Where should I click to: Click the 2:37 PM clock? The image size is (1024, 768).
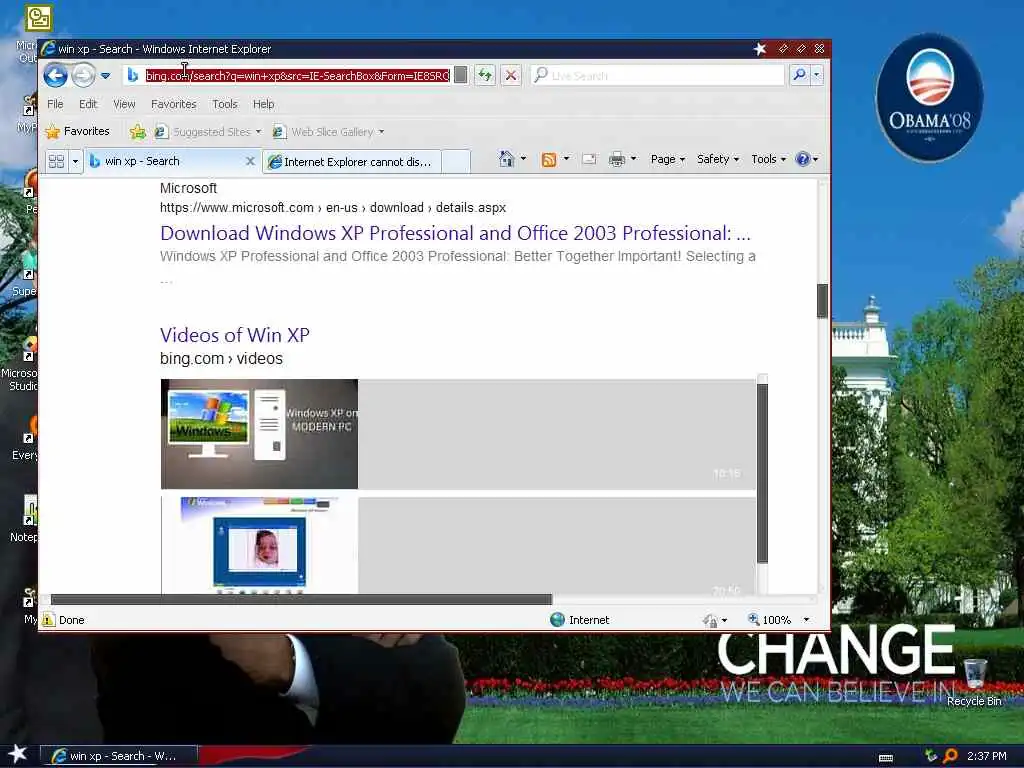(x=987, y=756)
